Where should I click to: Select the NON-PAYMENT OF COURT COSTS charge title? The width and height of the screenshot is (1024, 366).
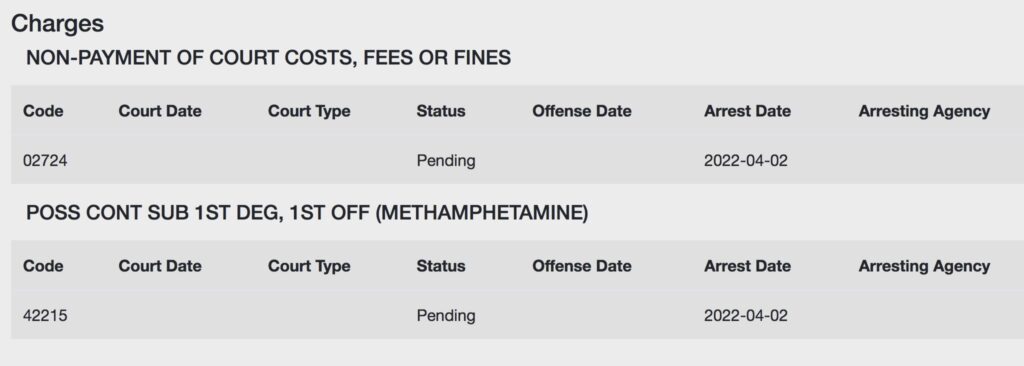pyautogui.click(x=268, y=58)
